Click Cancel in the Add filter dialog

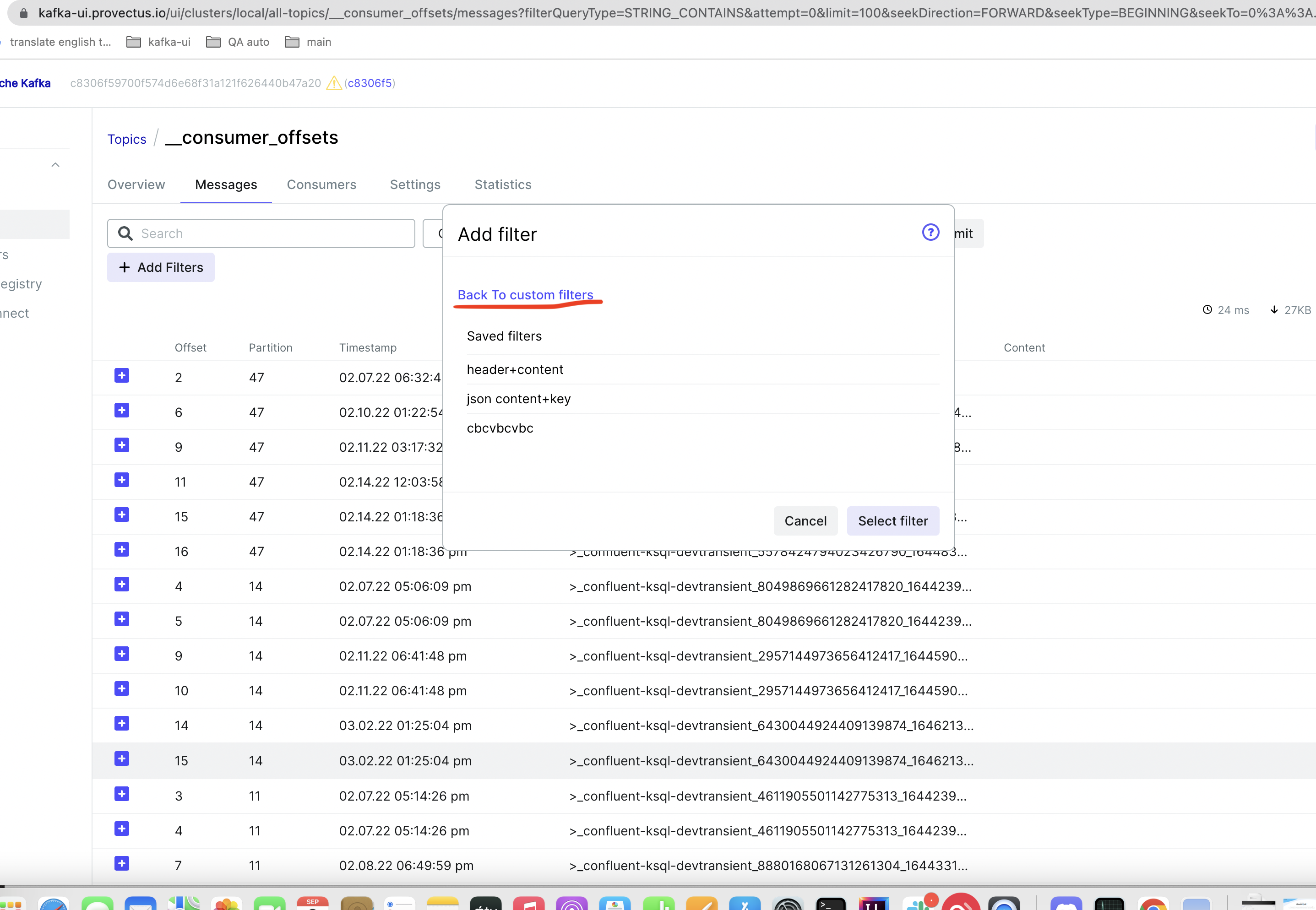coord(805,520)
